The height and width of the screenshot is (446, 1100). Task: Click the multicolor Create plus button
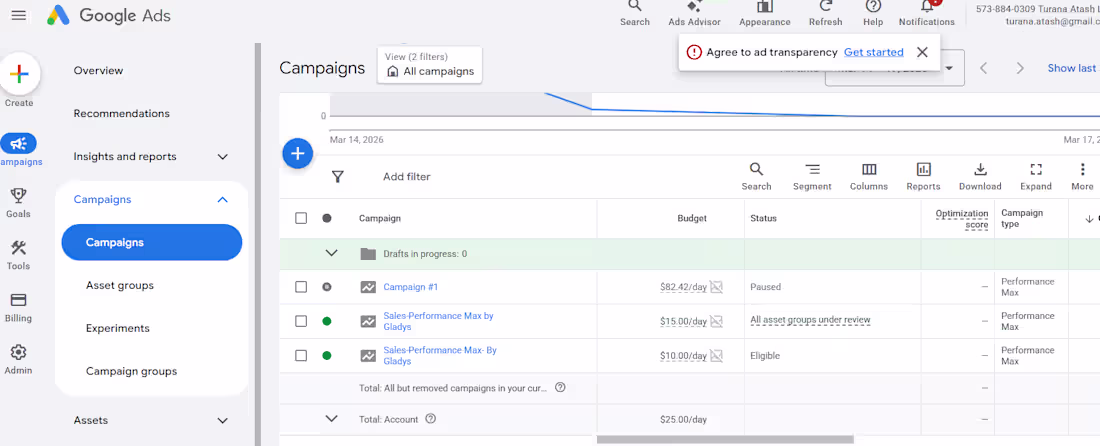pos(20,74)
